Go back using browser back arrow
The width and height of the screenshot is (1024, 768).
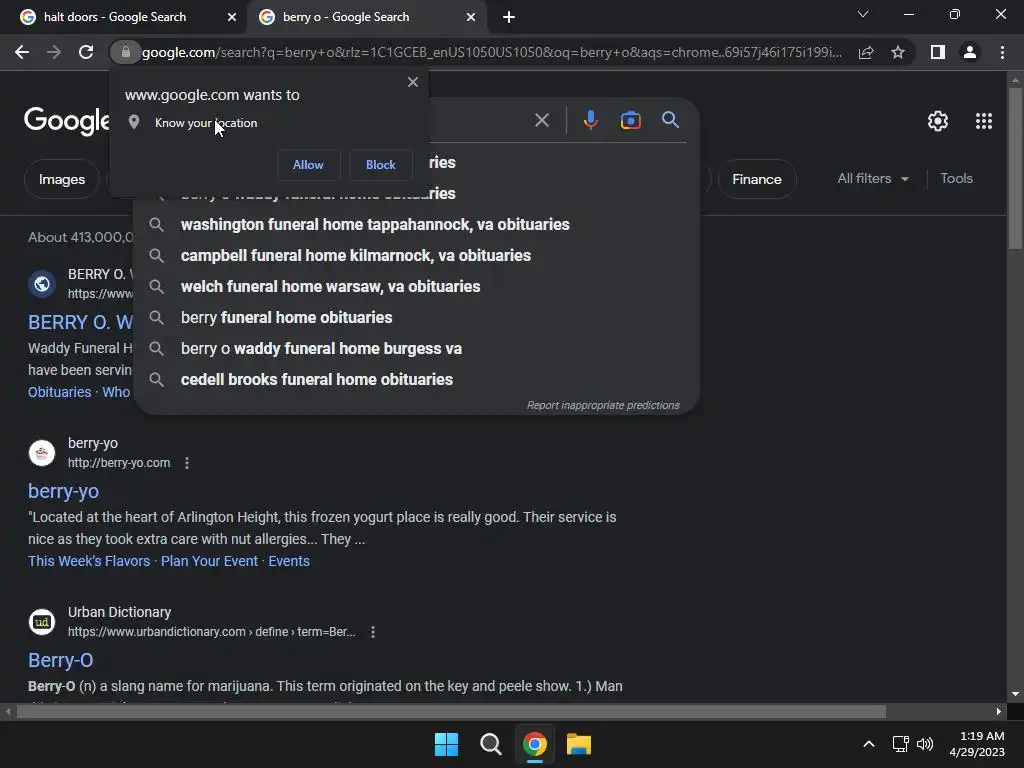click(22, 52)
